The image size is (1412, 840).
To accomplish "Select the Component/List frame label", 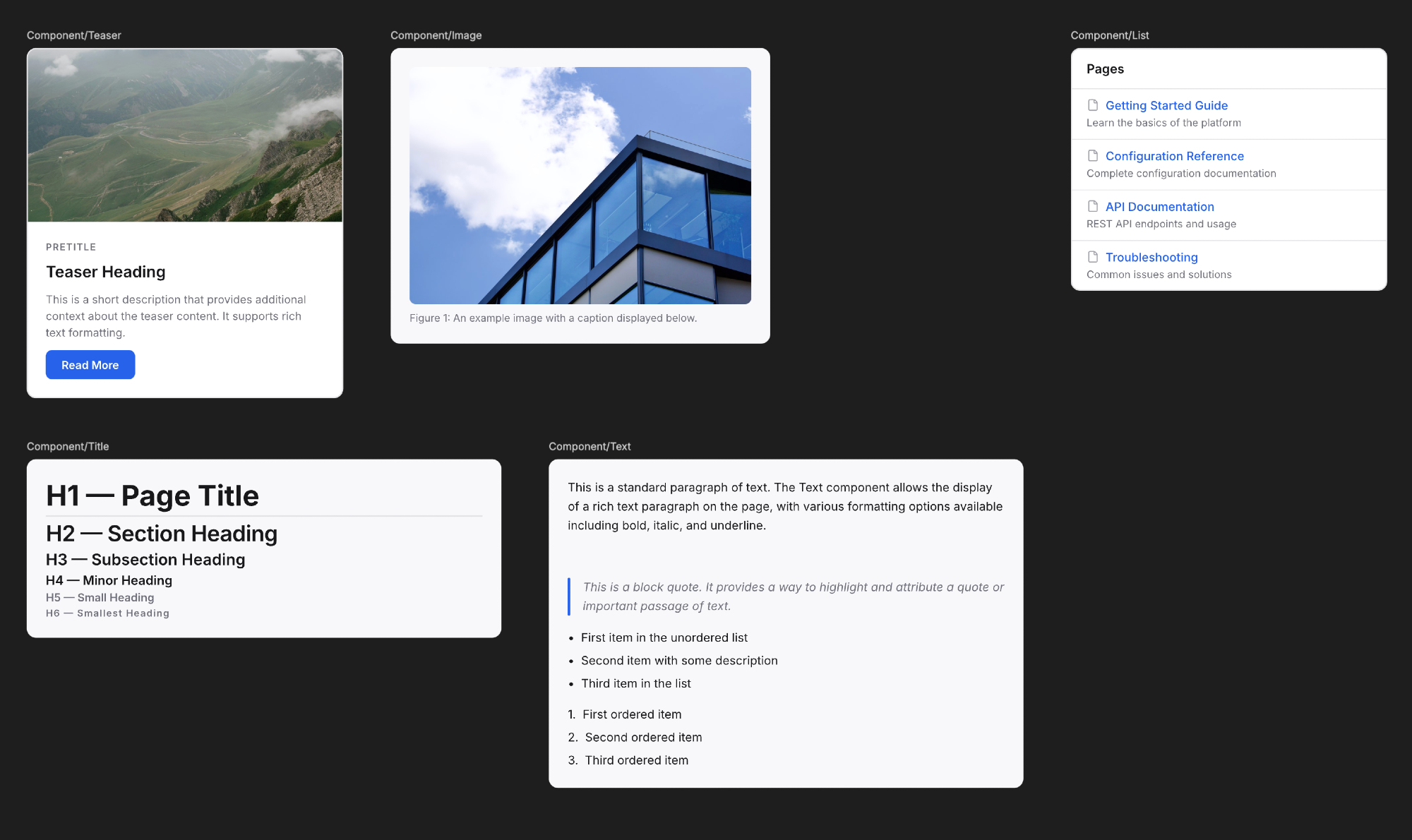I will (1109, 35).
